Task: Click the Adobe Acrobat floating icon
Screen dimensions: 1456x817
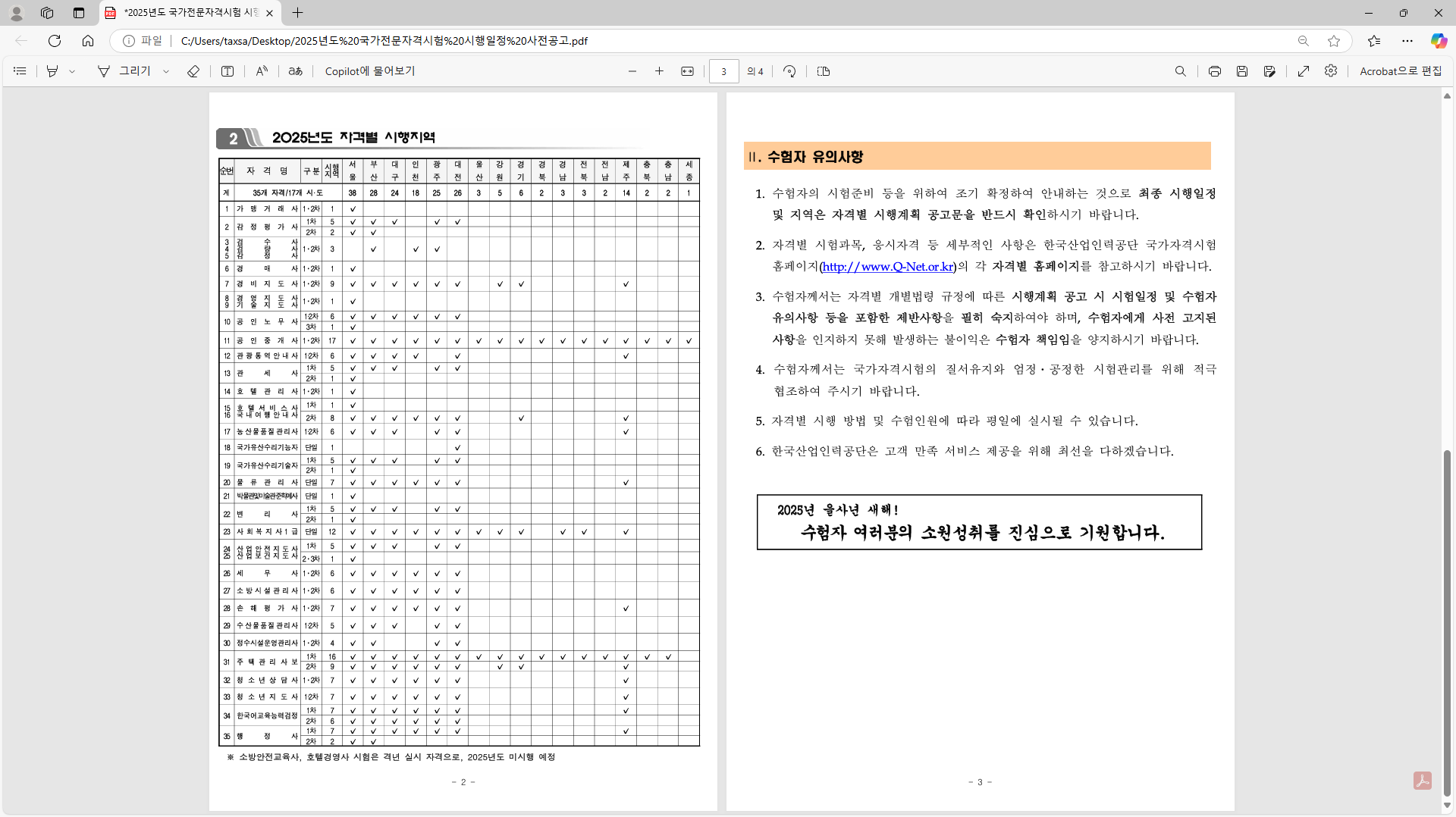Action: 1423,781
